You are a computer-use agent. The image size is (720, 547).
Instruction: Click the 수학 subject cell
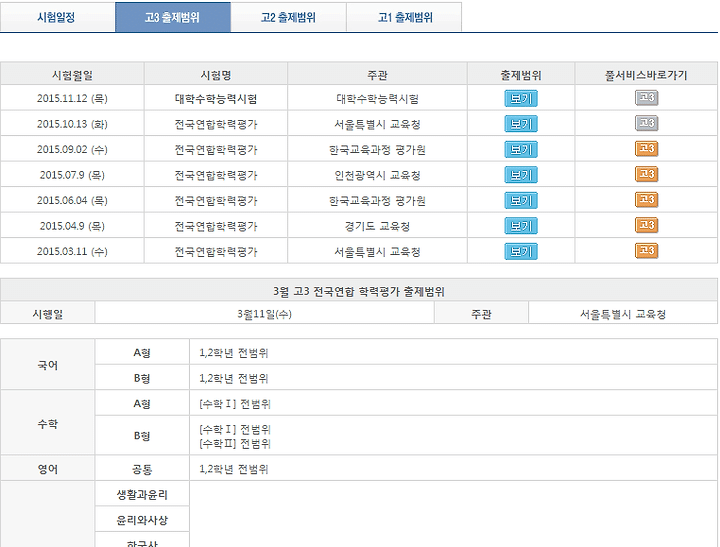click(x=48, y=423)
